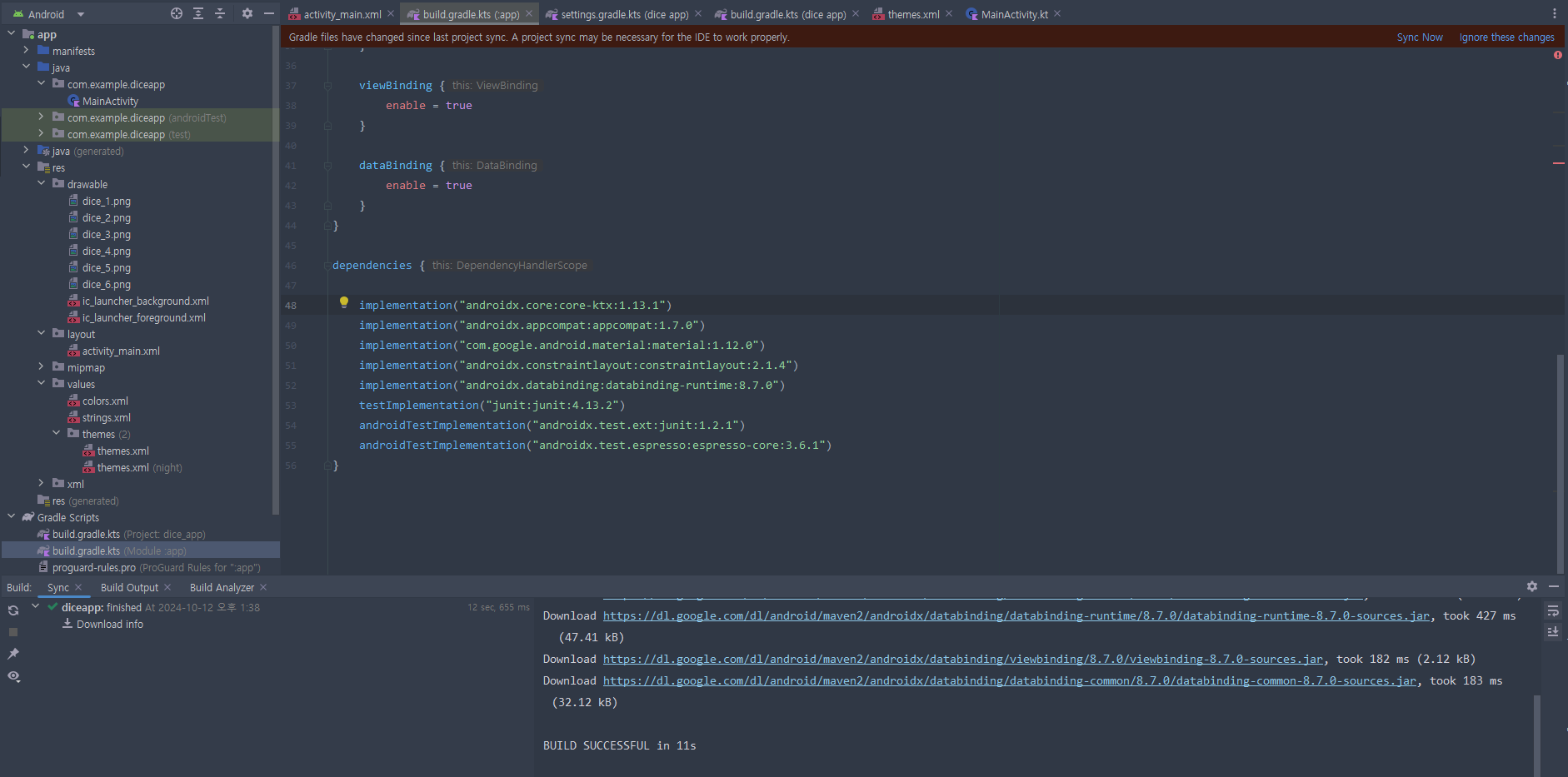Fold the viewBinding code block

tap(327, 86)
